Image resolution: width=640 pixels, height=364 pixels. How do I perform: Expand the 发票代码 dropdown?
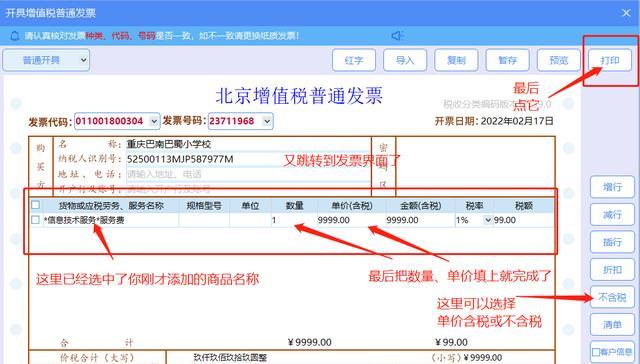pos(154,121)
